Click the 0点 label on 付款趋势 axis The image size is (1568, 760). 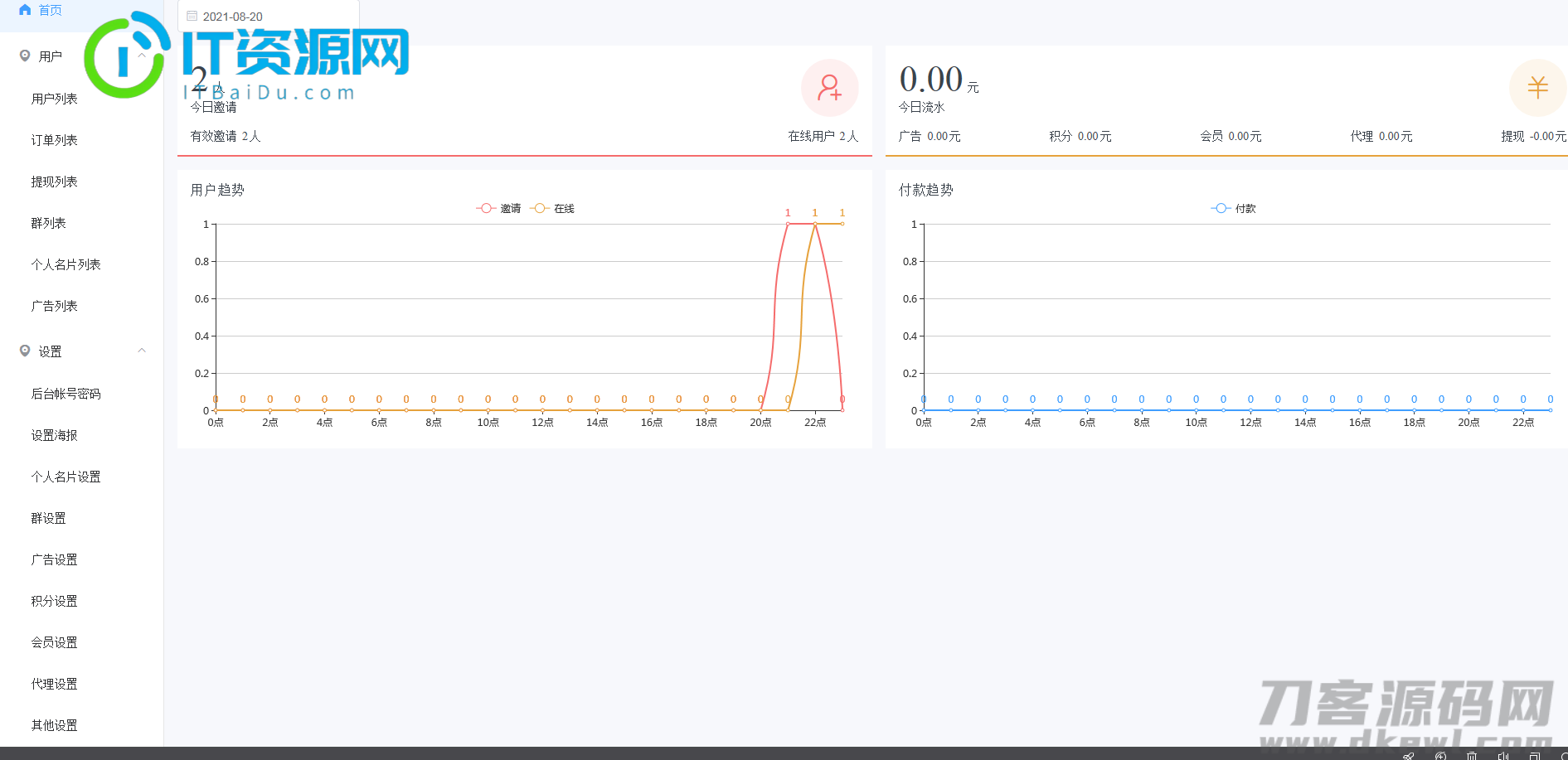point(924,423)
